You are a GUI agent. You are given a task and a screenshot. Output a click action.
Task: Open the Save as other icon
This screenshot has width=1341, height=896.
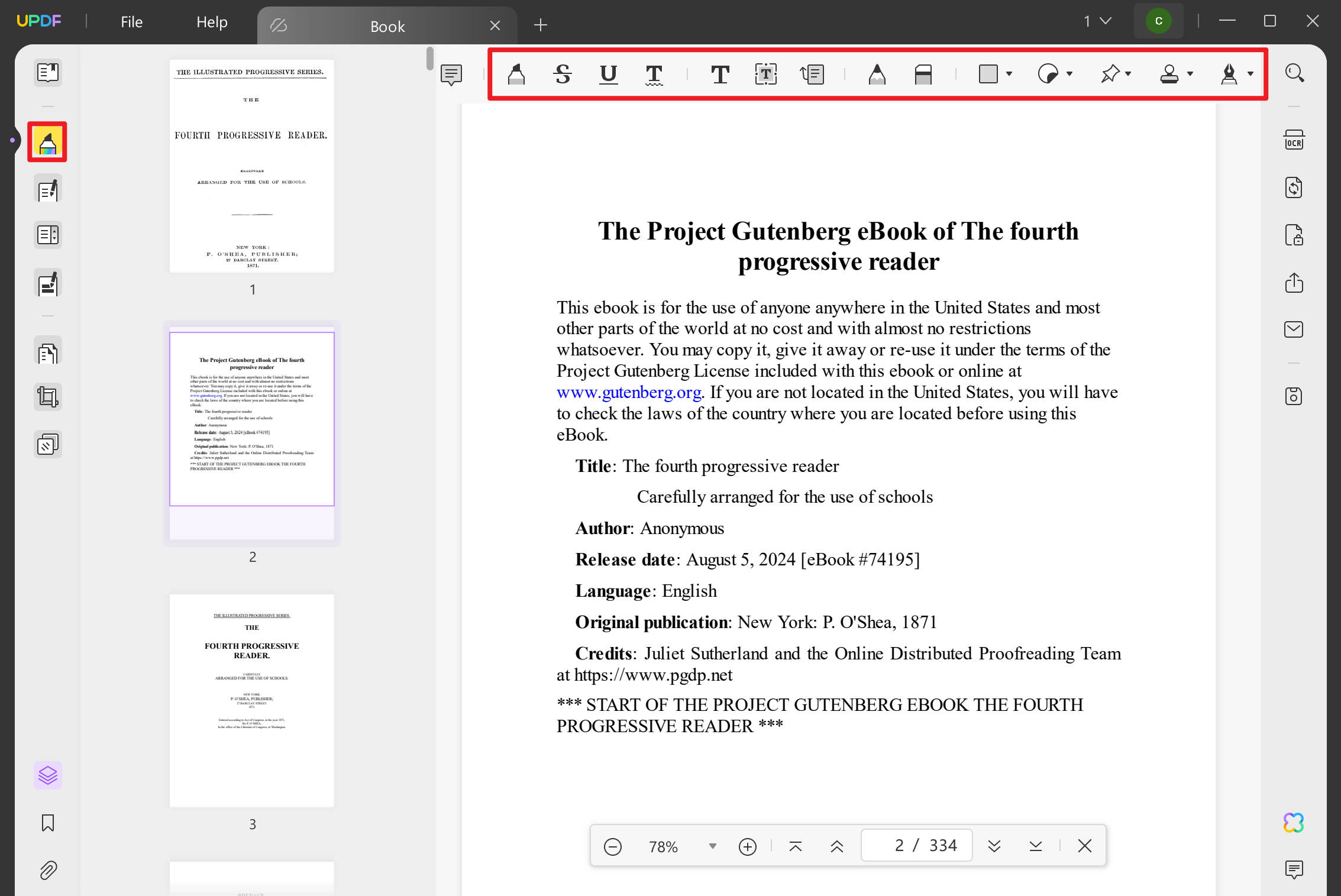tap(1294, 396)
